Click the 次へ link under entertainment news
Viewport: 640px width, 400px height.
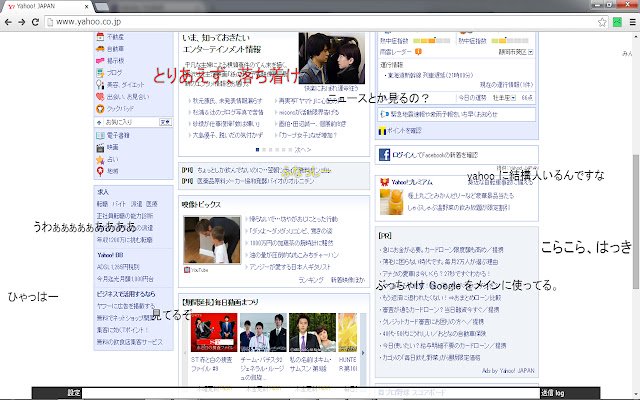tap(303, 149)
